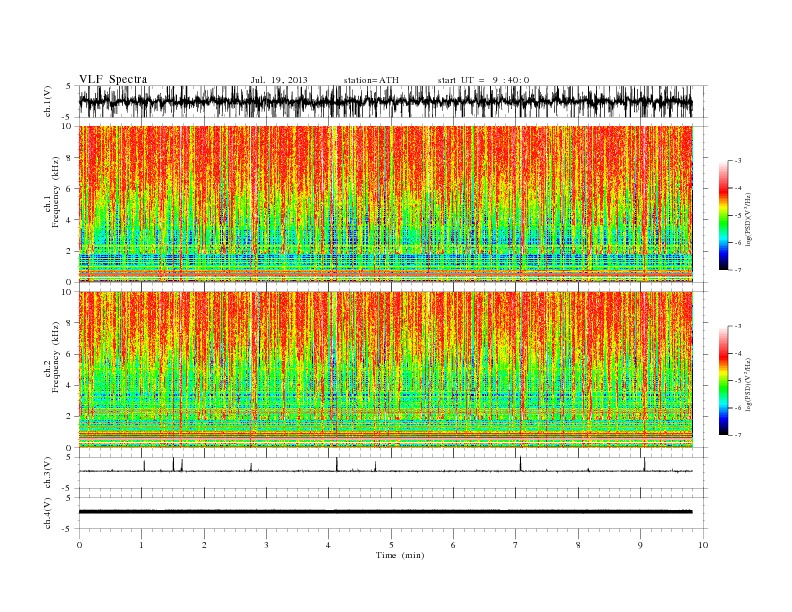Click the ch.4 flat voltage trace
This screenshot has width=792, height=612.
[385, 512]
